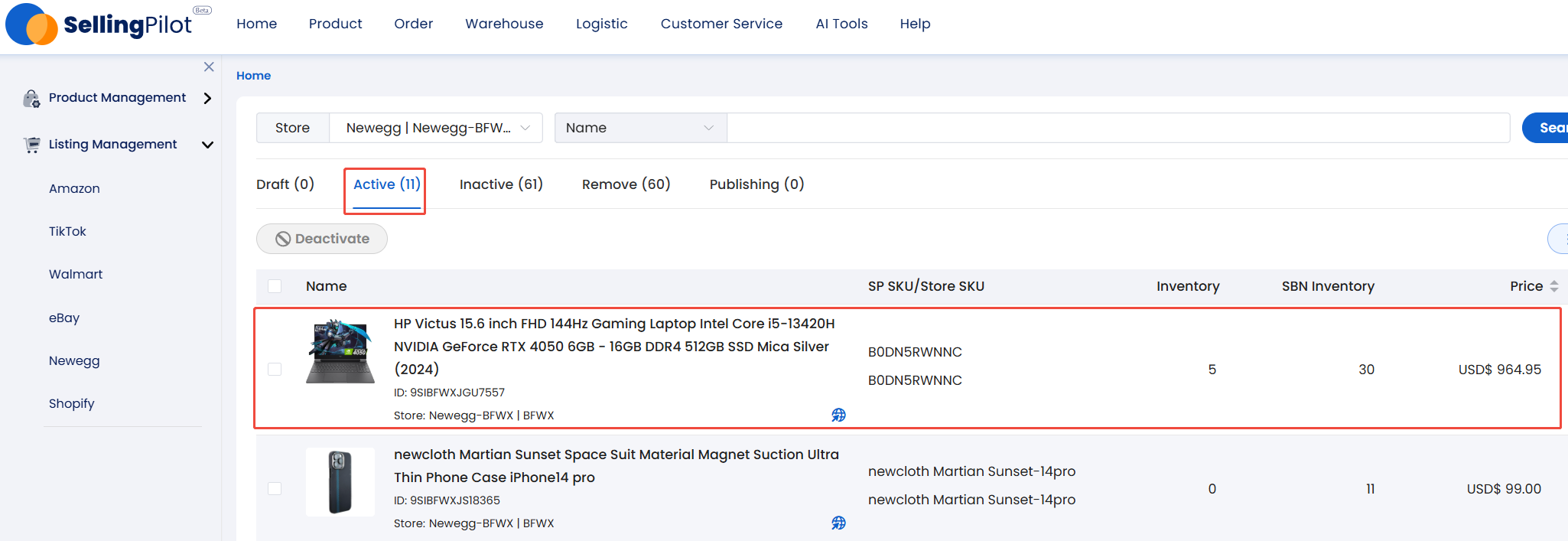Click price USD$ 964.95
1568x541 pixels.
pyautogui.click(x=1500, y=370)
